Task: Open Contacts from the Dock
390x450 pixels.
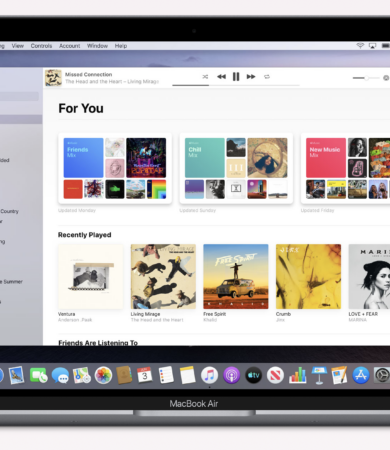Action: point(124,376)
